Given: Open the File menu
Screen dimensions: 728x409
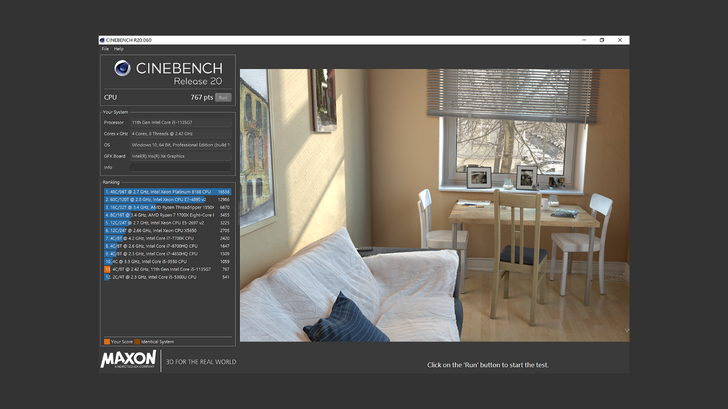Looking at the screenshot, I should coord(105,48).
